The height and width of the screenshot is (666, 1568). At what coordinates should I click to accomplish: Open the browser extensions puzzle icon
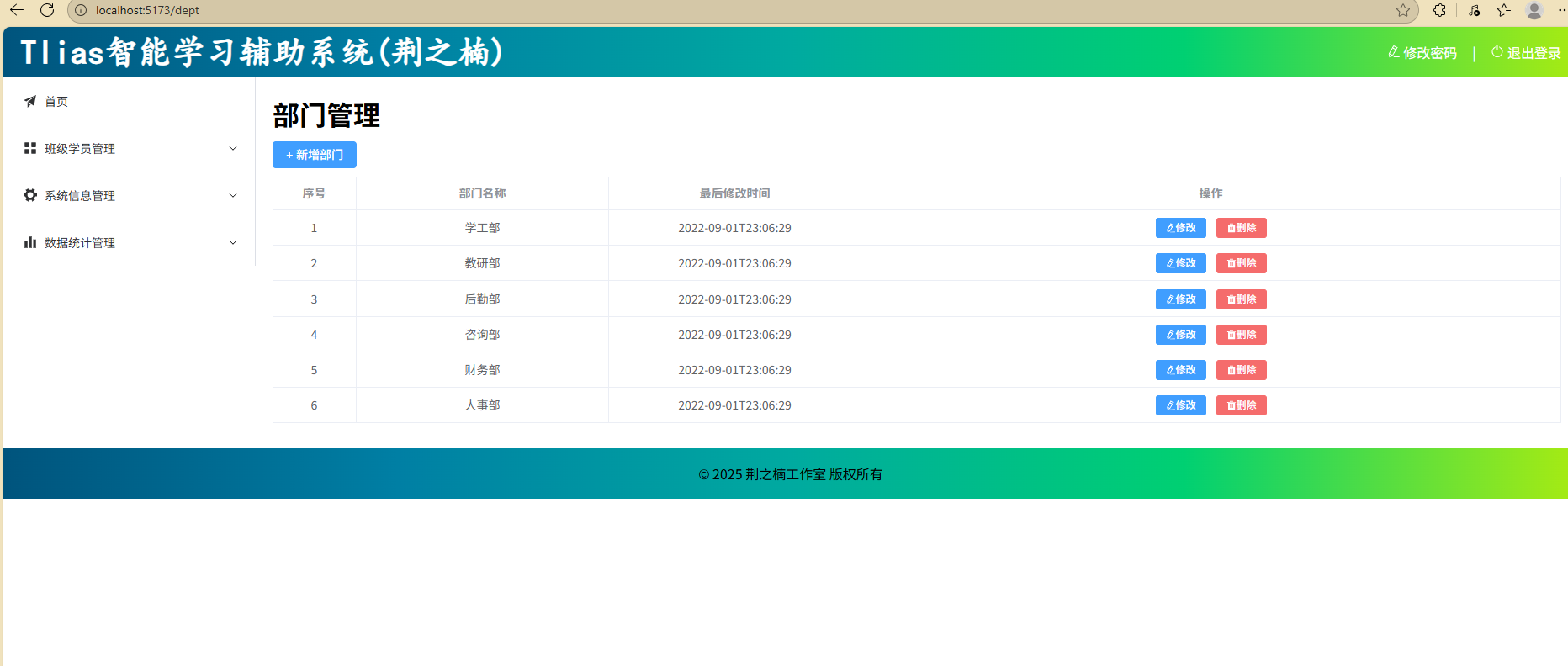[1439, 10]
